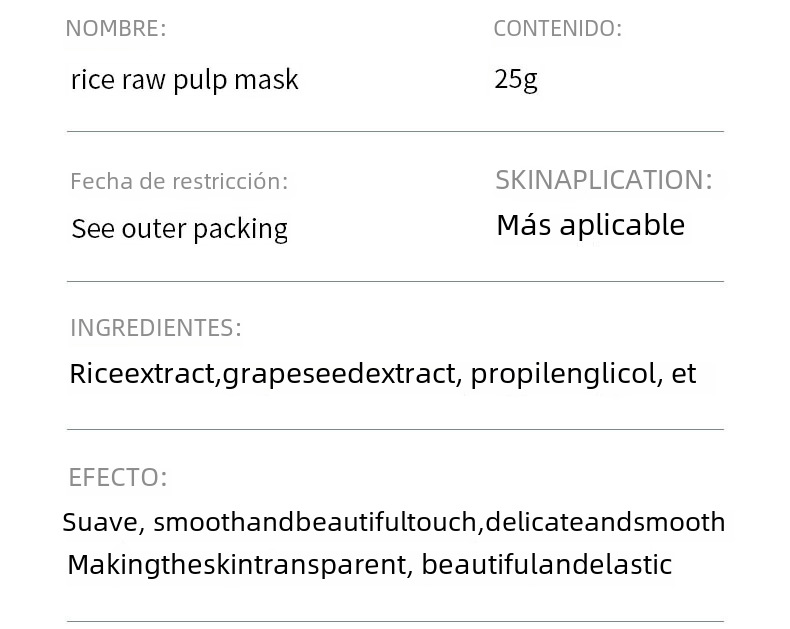Click the INGREDIENTES: label

[155, 327]
